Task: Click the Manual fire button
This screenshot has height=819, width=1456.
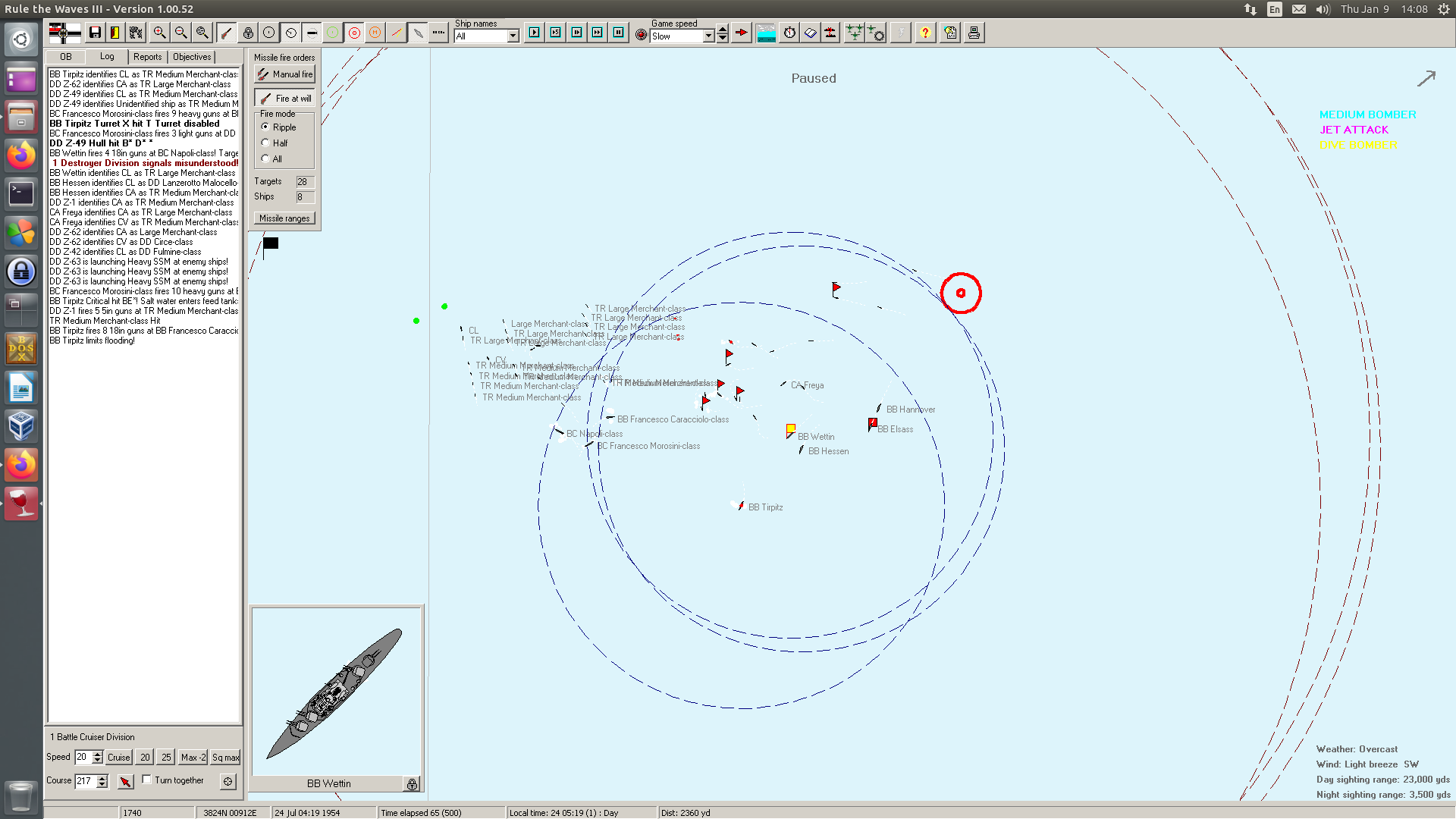Action: click(284, 74)
